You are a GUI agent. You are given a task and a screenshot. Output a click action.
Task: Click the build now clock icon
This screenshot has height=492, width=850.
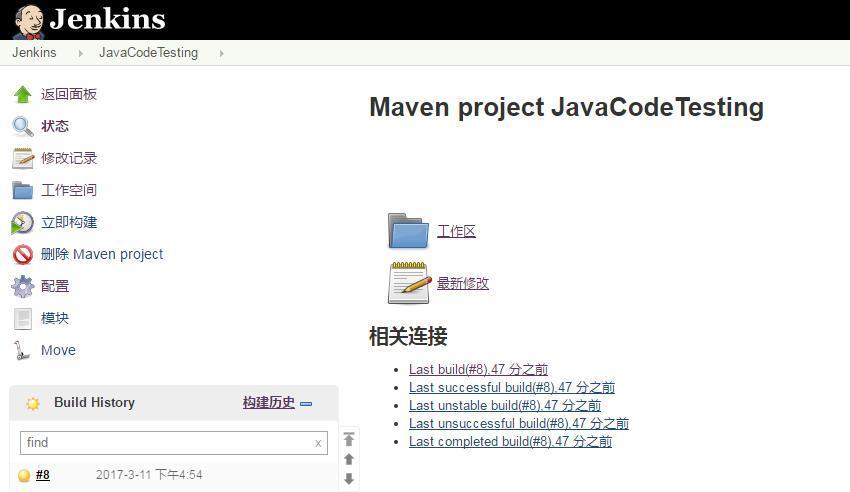pos(22,223)
